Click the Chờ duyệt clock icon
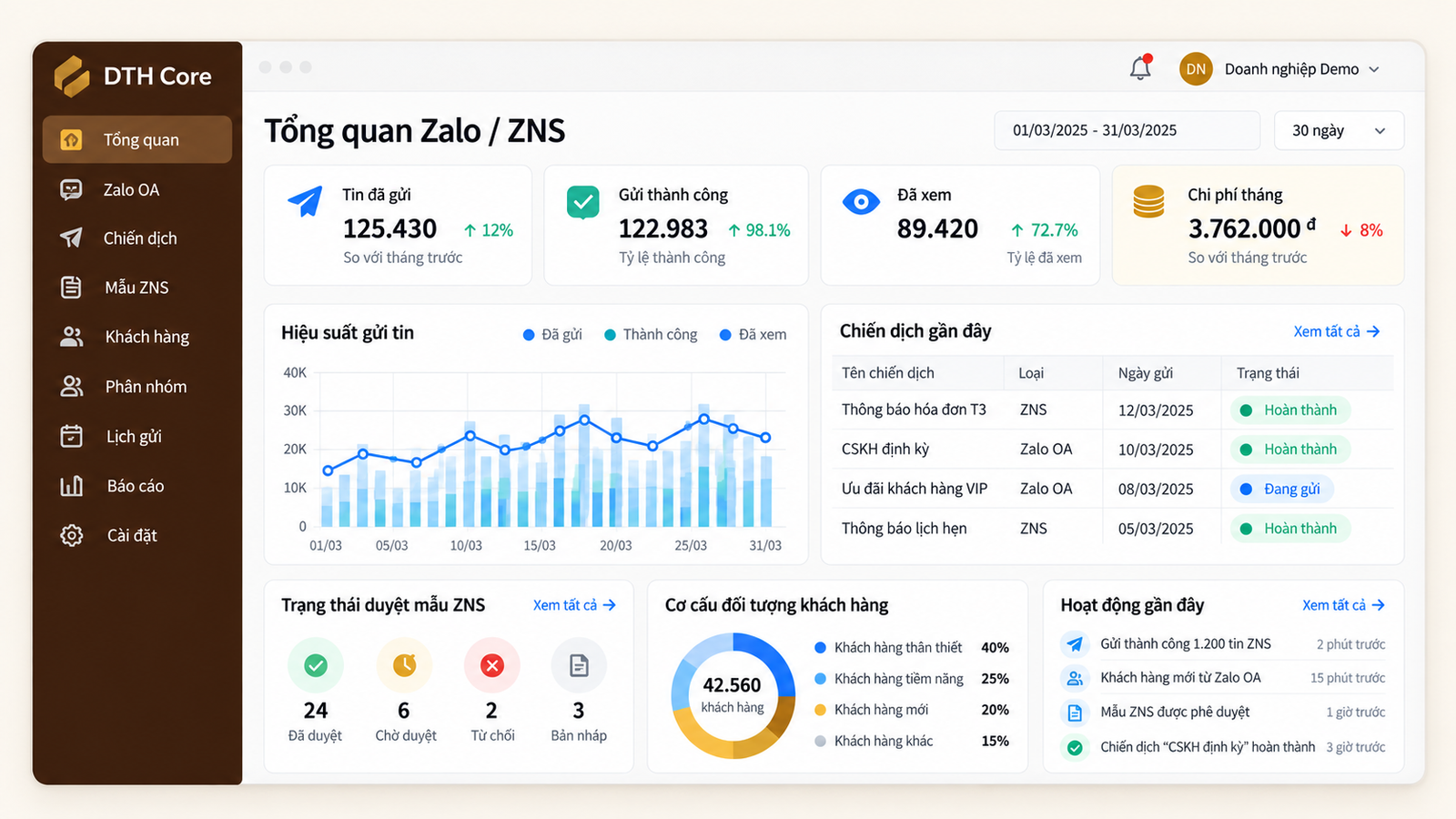Viewport: 1456px width, 819px height. tap(404, 665)
